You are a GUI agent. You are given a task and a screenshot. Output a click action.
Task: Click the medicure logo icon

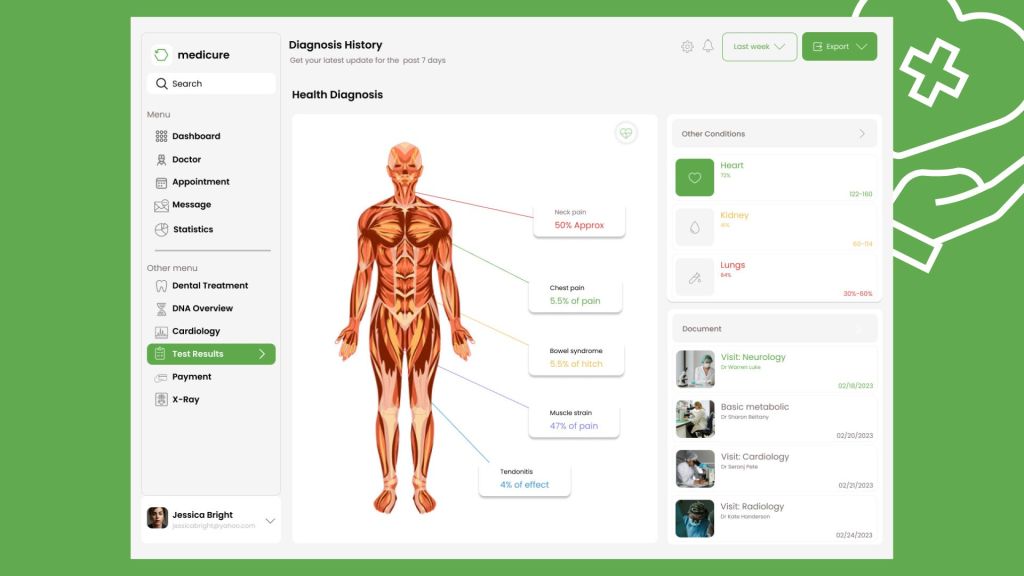point(161,55)
